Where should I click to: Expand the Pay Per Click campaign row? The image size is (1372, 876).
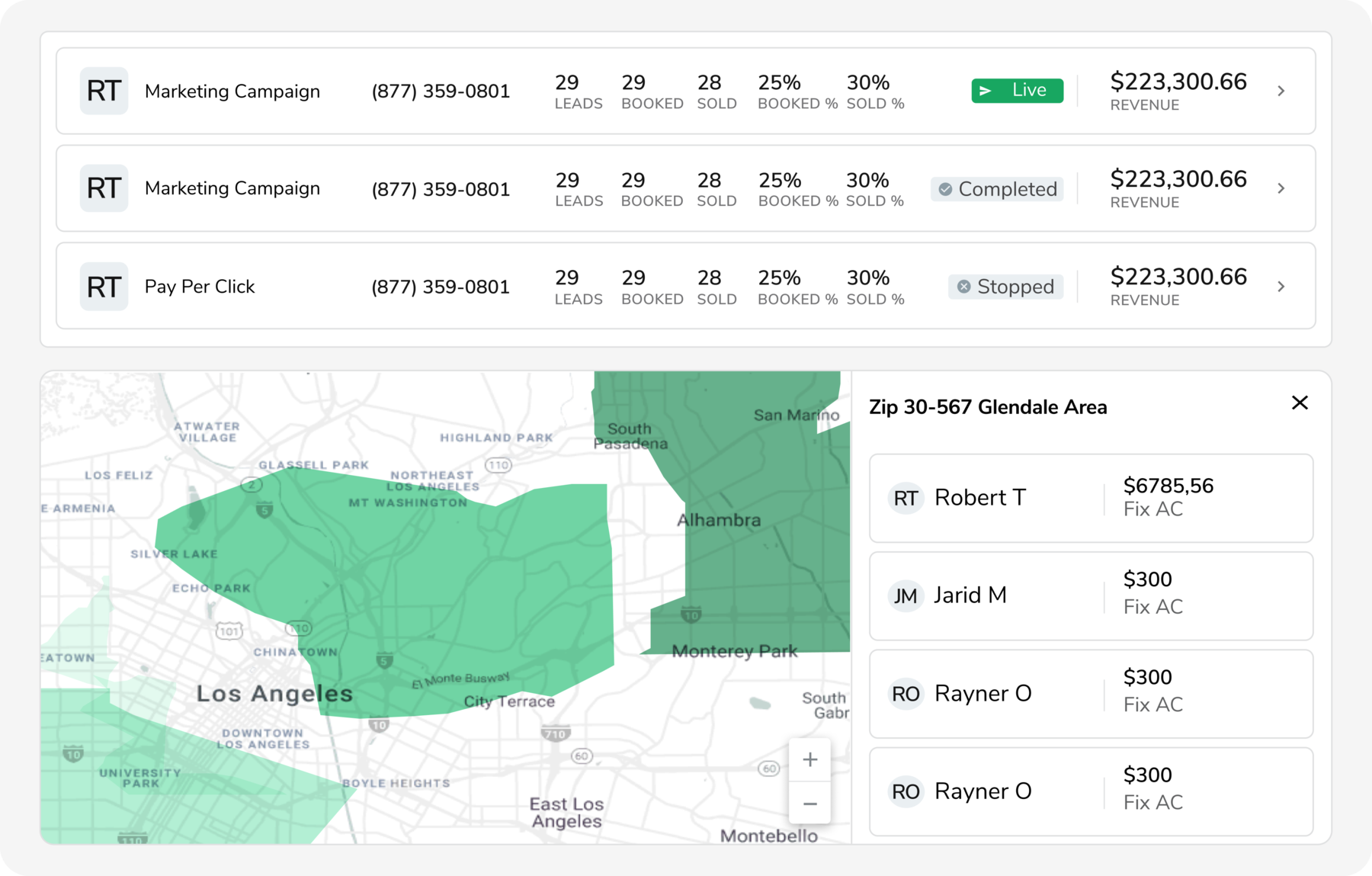click(1283, 286)
